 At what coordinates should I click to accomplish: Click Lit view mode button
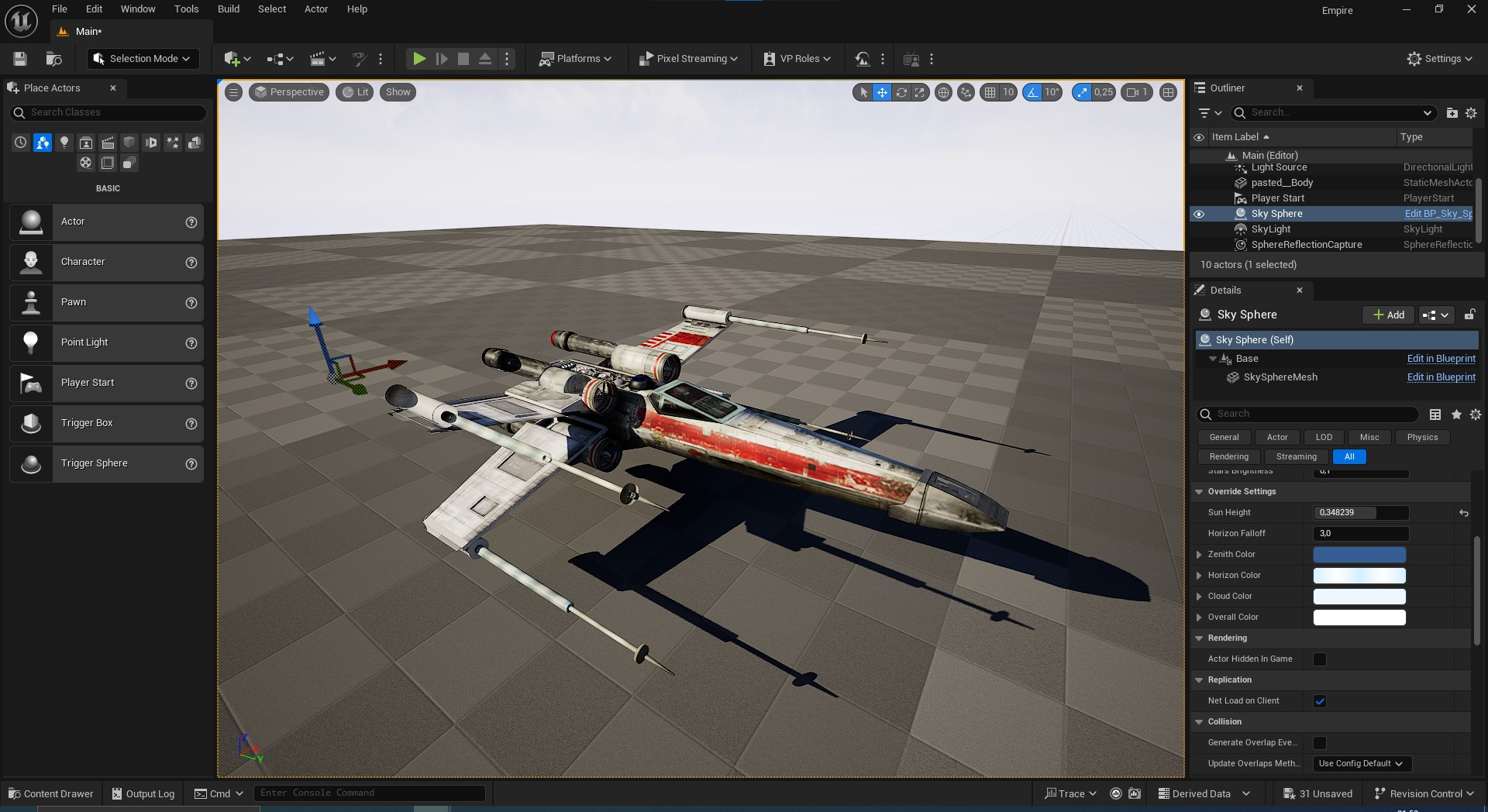355,92
